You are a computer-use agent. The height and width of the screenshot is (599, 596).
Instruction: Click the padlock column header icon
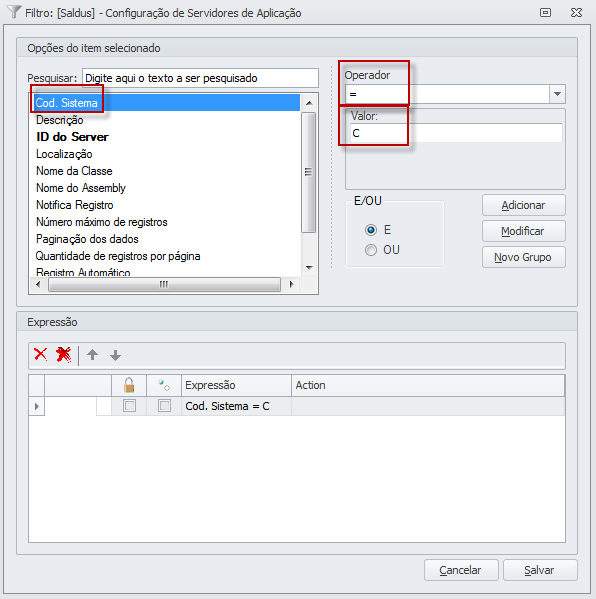[x=129, y=385]
